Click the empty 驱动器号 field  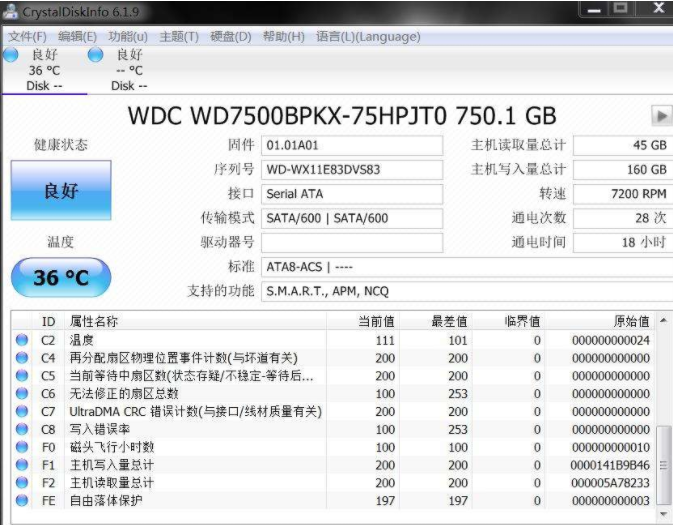352,243
